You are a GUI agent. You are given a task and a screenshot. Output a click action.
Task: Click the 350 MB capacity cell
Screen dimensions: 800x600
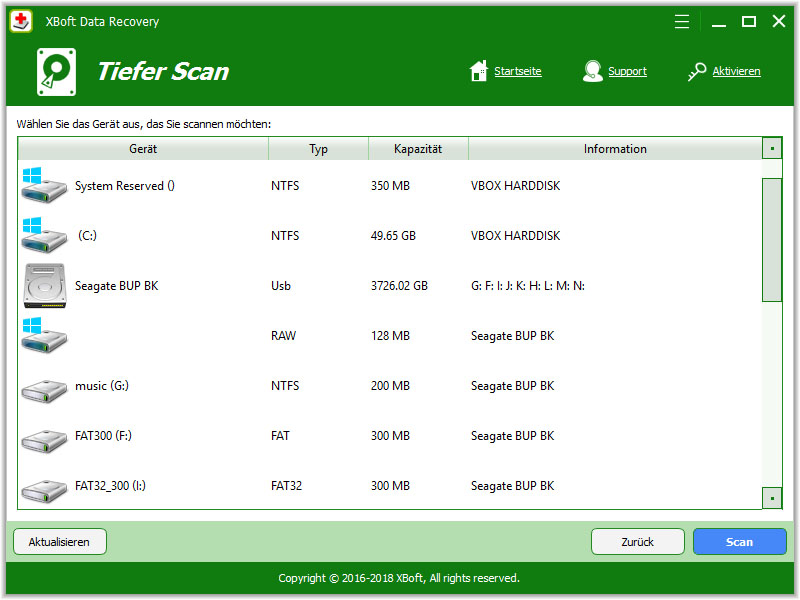pos(390,186)
